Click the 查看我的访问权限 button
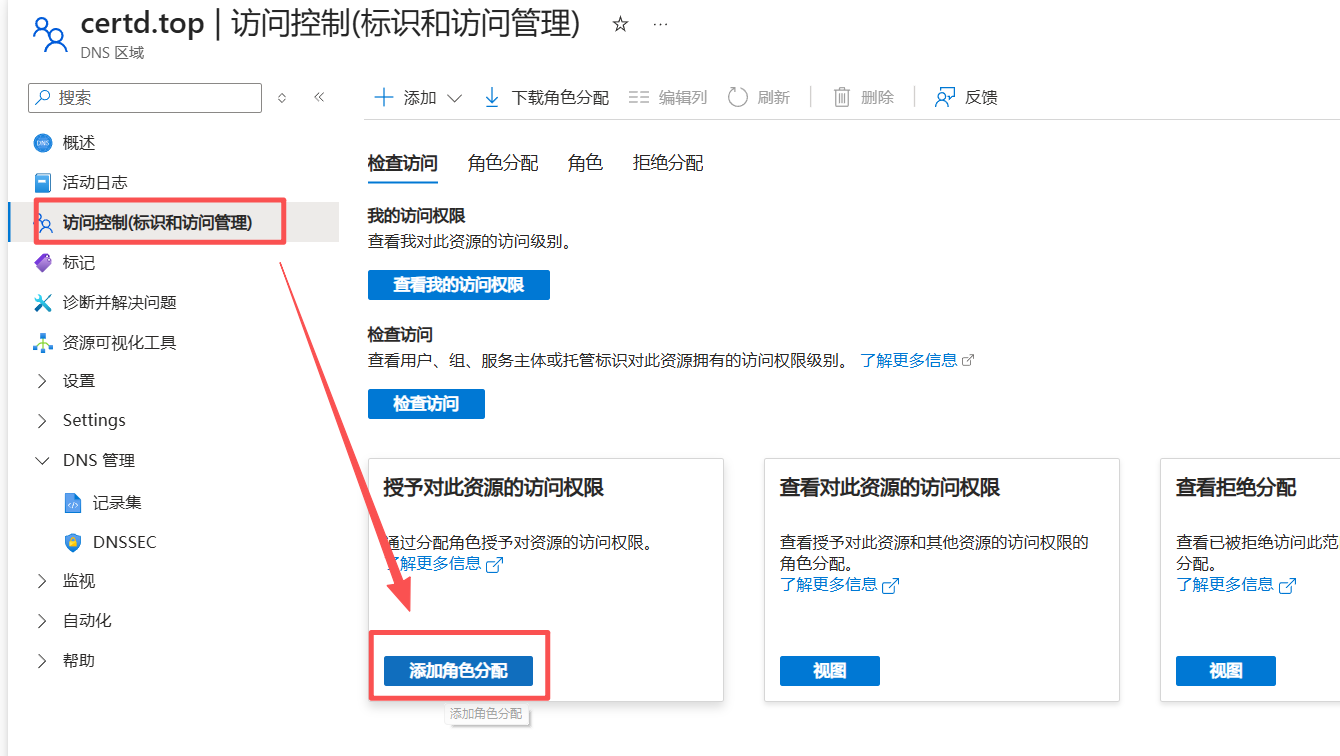Screen dimensions: 1340x756 [x=458, y=285]
